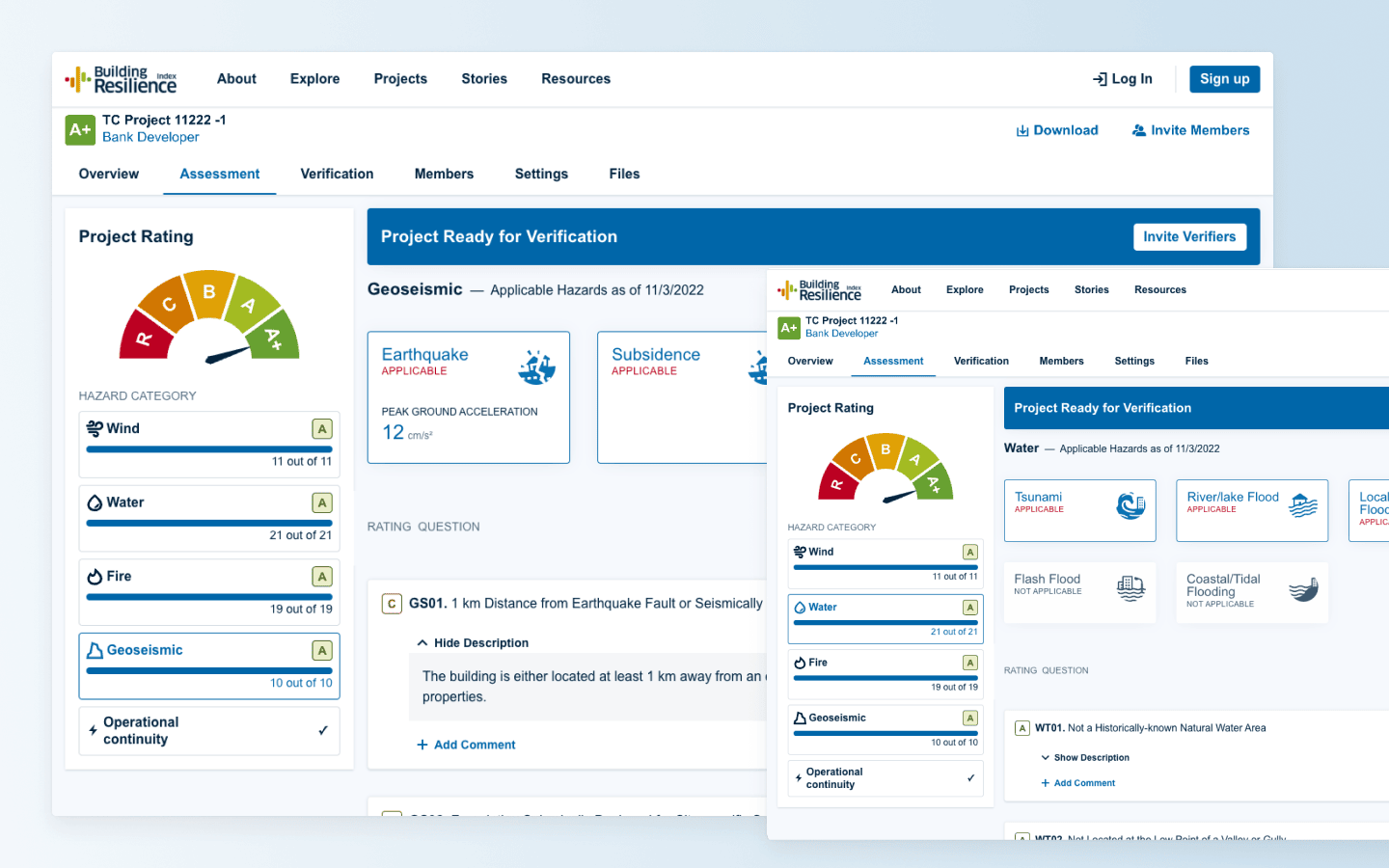Click the Earthquake hazard icon
1389x868 pixels.
pos(536,366)
